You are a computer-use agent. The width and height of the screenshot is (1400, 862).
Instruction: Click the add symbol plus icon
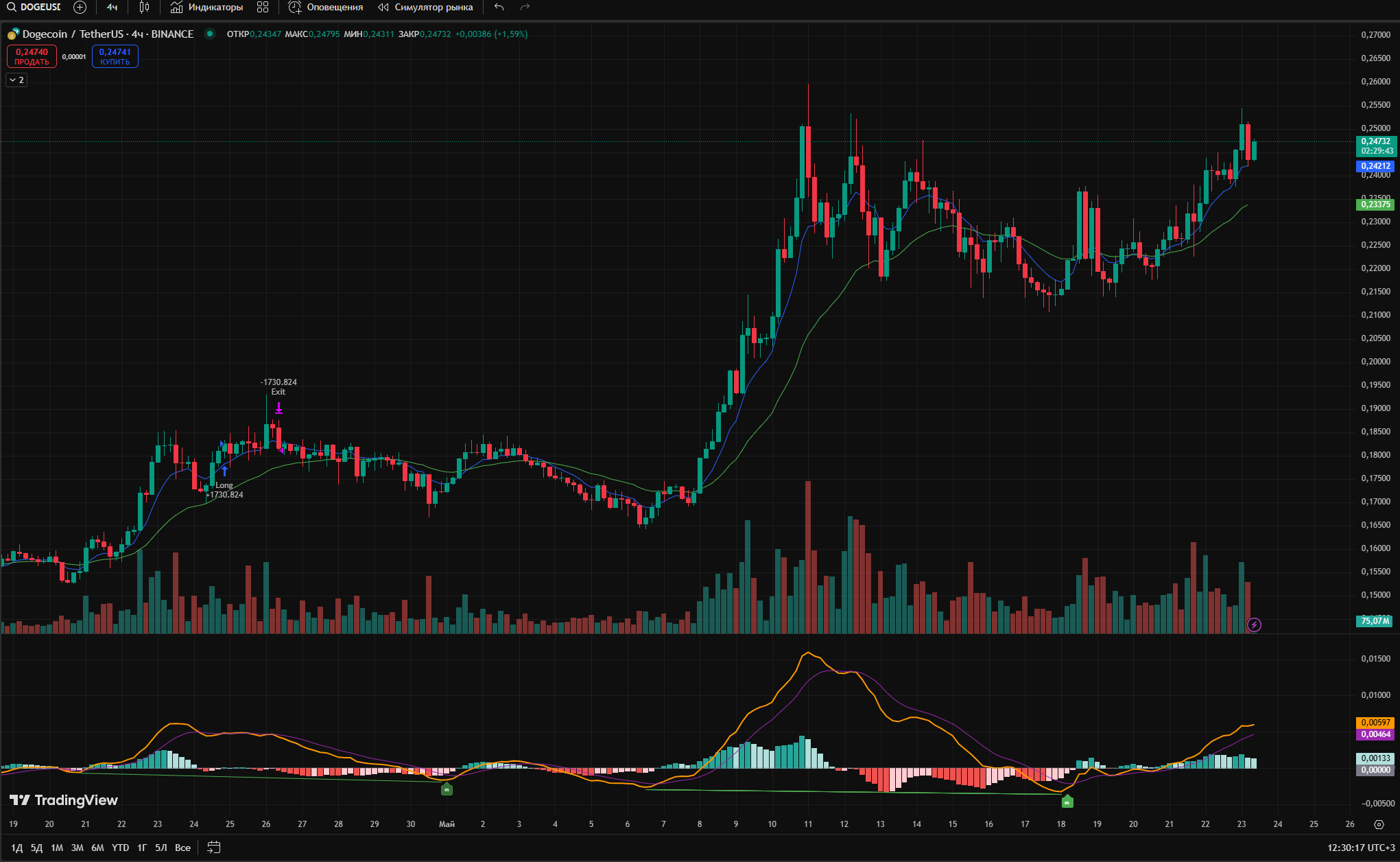80,8
